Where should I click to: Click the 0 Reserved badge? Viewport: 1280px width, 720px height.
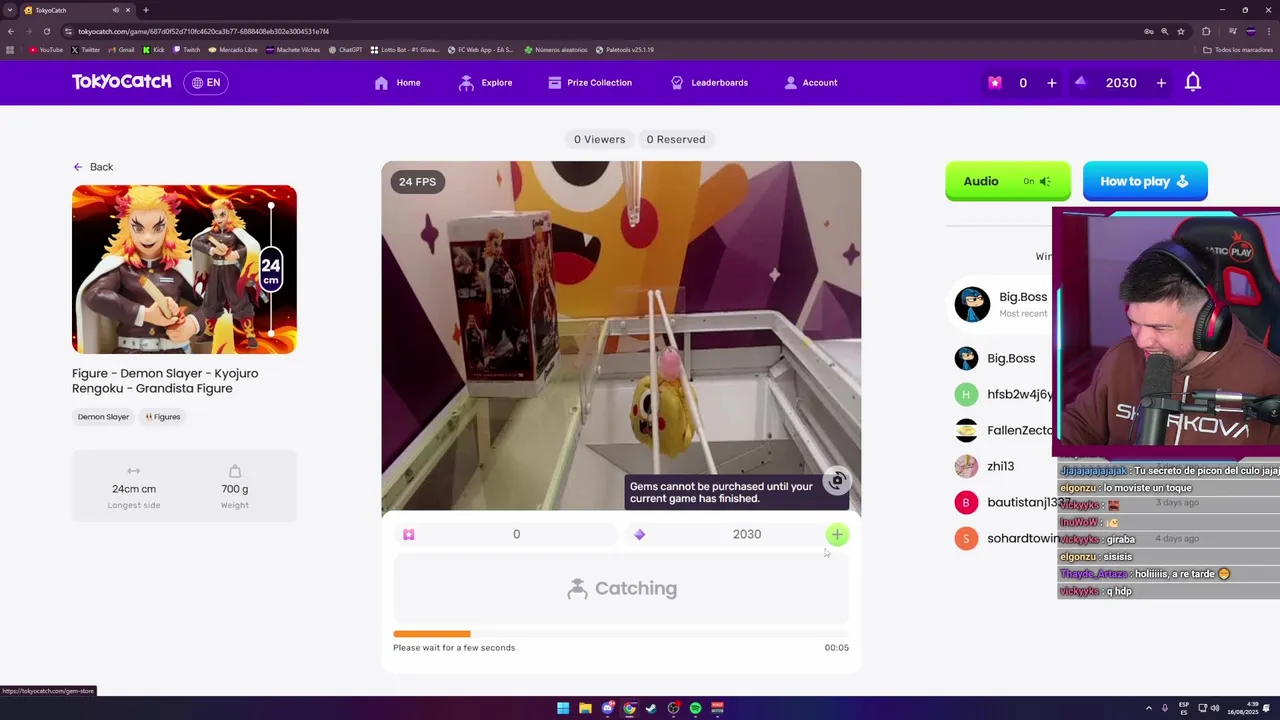[676, 139]
